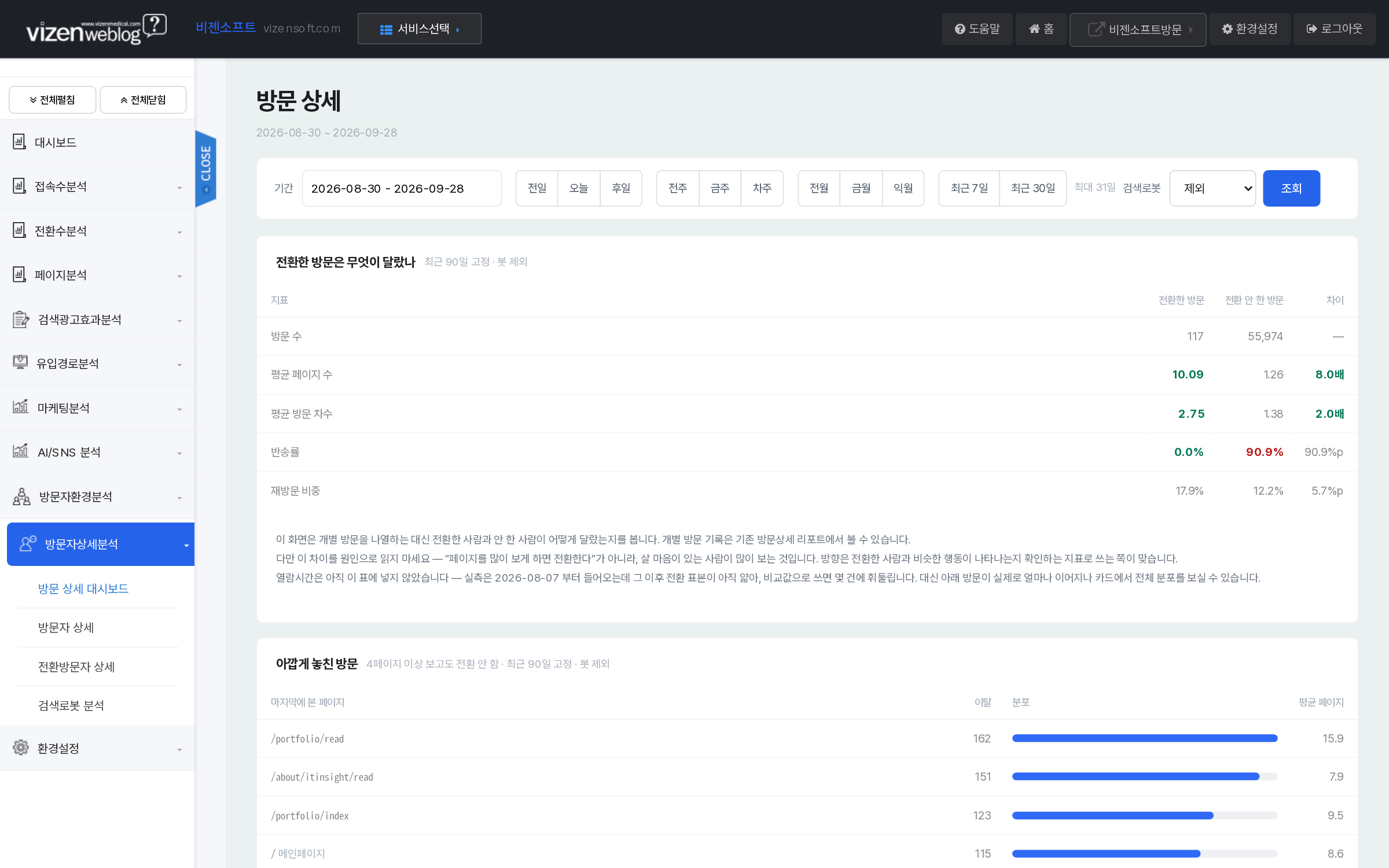Click the 기간 date range input field
Image resolution: width=1389 pixels, height=868 pixels.
(x=402, y=188)
